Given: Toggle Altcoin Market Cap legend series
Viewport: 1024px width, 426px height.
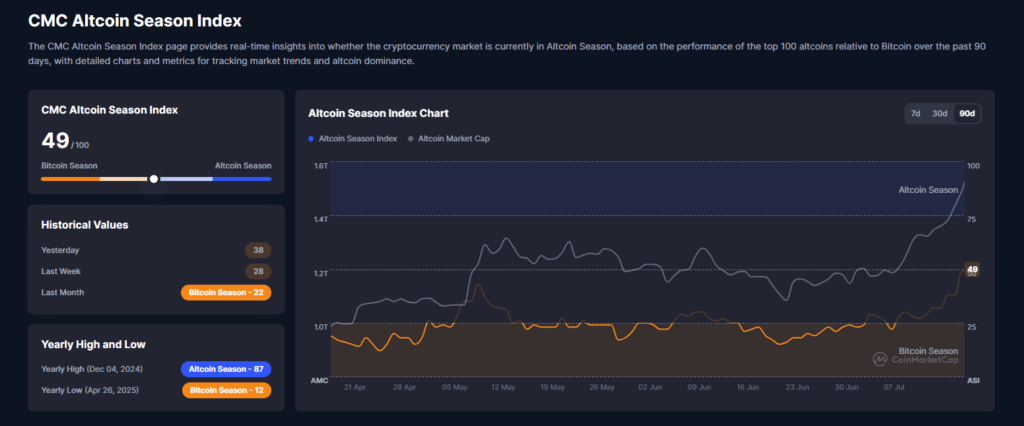Looking at the screenshot, I should 449,139.
